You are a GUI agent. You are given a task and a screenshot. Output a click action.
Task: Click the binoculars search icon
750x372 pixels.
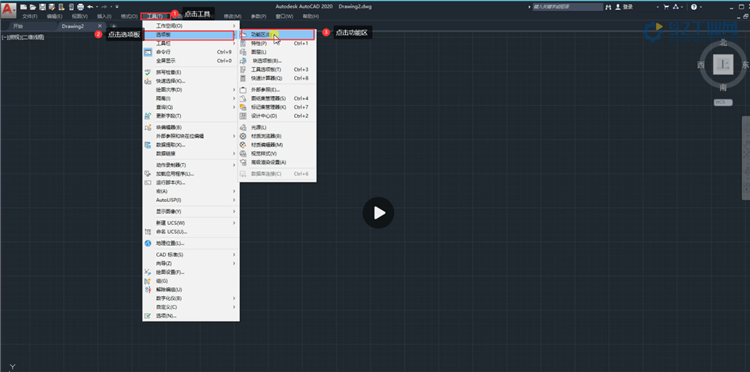pos(608,7)
